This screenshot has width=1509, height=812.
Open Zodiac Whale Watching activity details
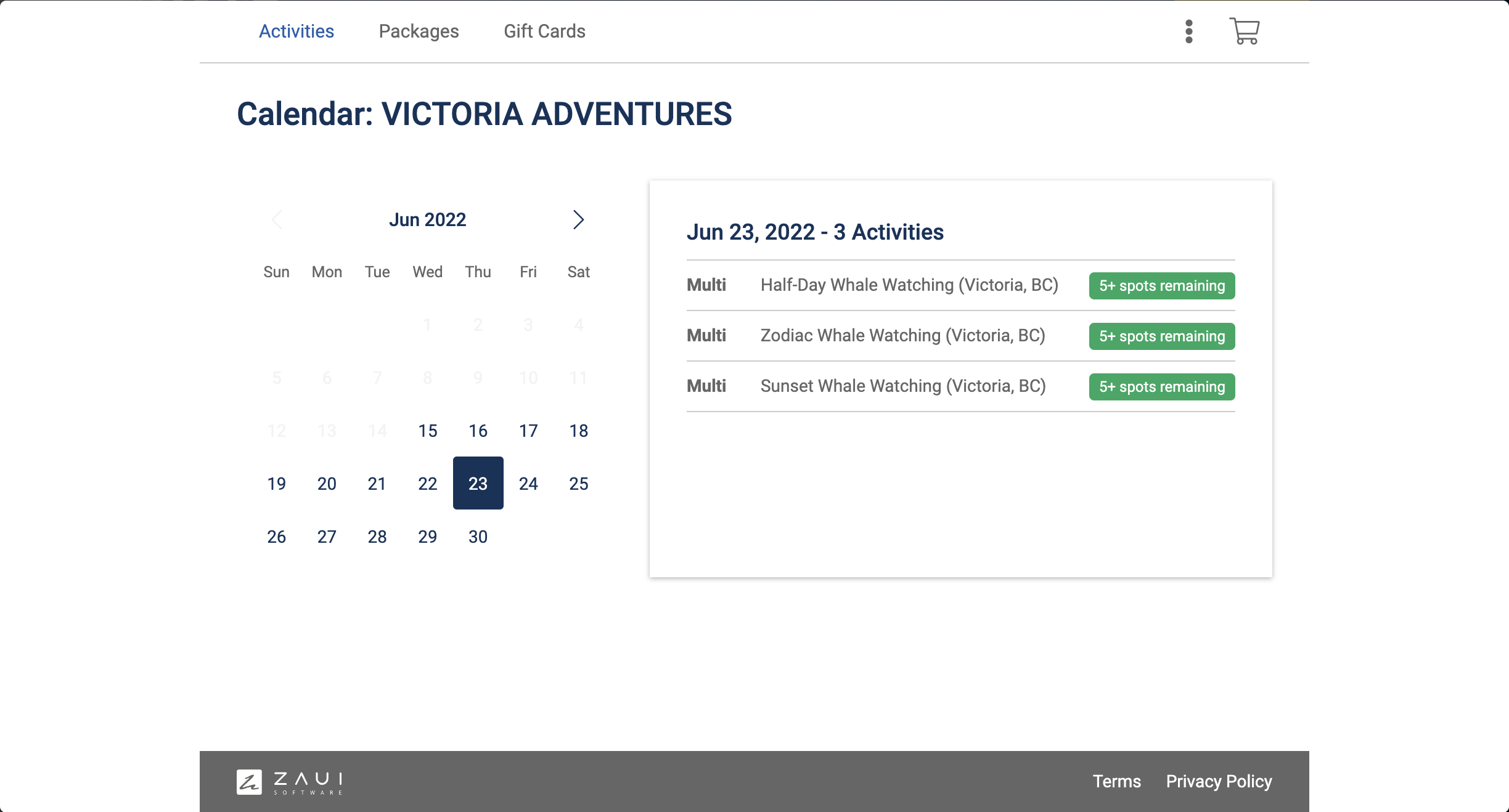[x=902, y=335]
